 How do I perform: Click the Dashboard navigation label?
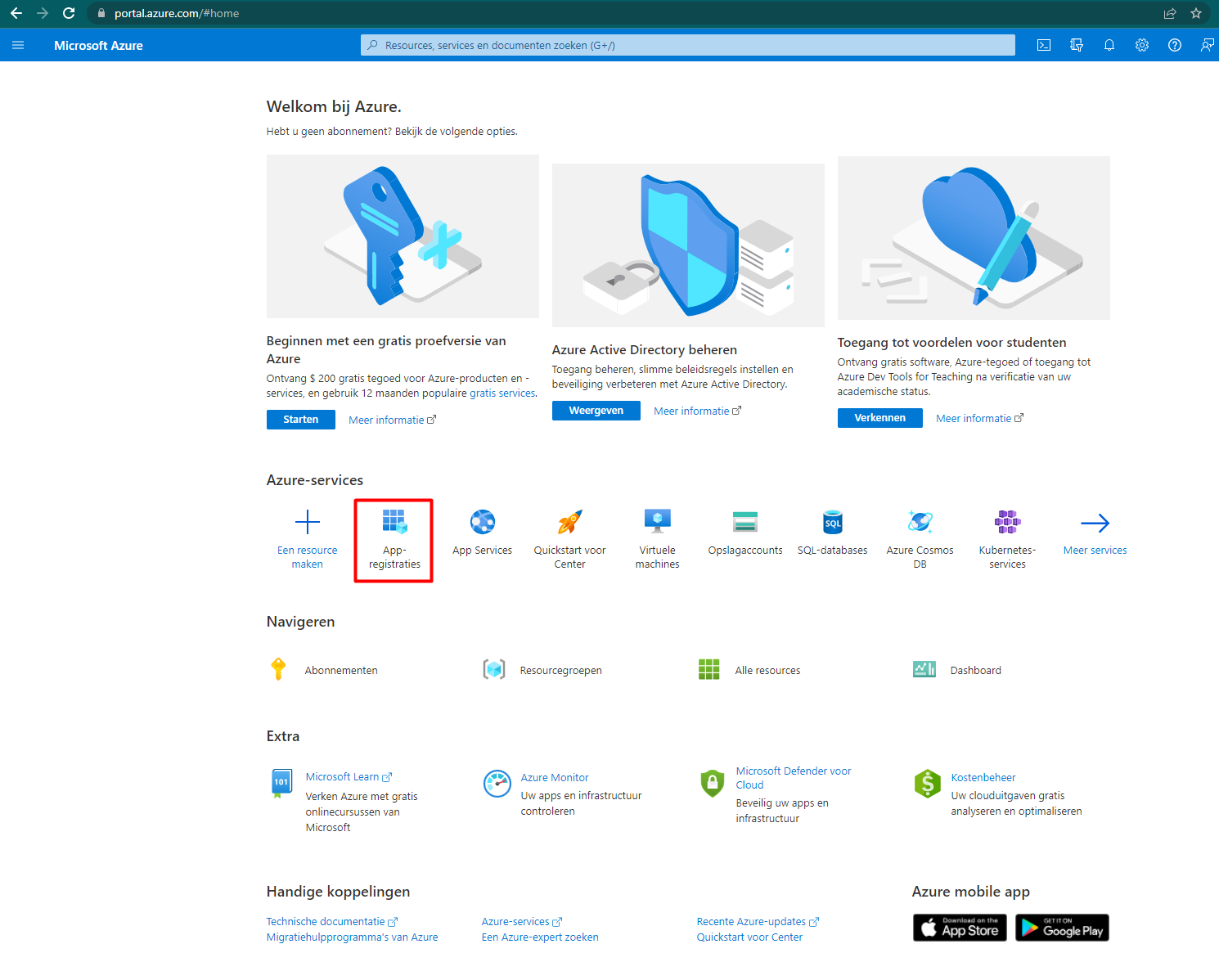pos(976,671)
